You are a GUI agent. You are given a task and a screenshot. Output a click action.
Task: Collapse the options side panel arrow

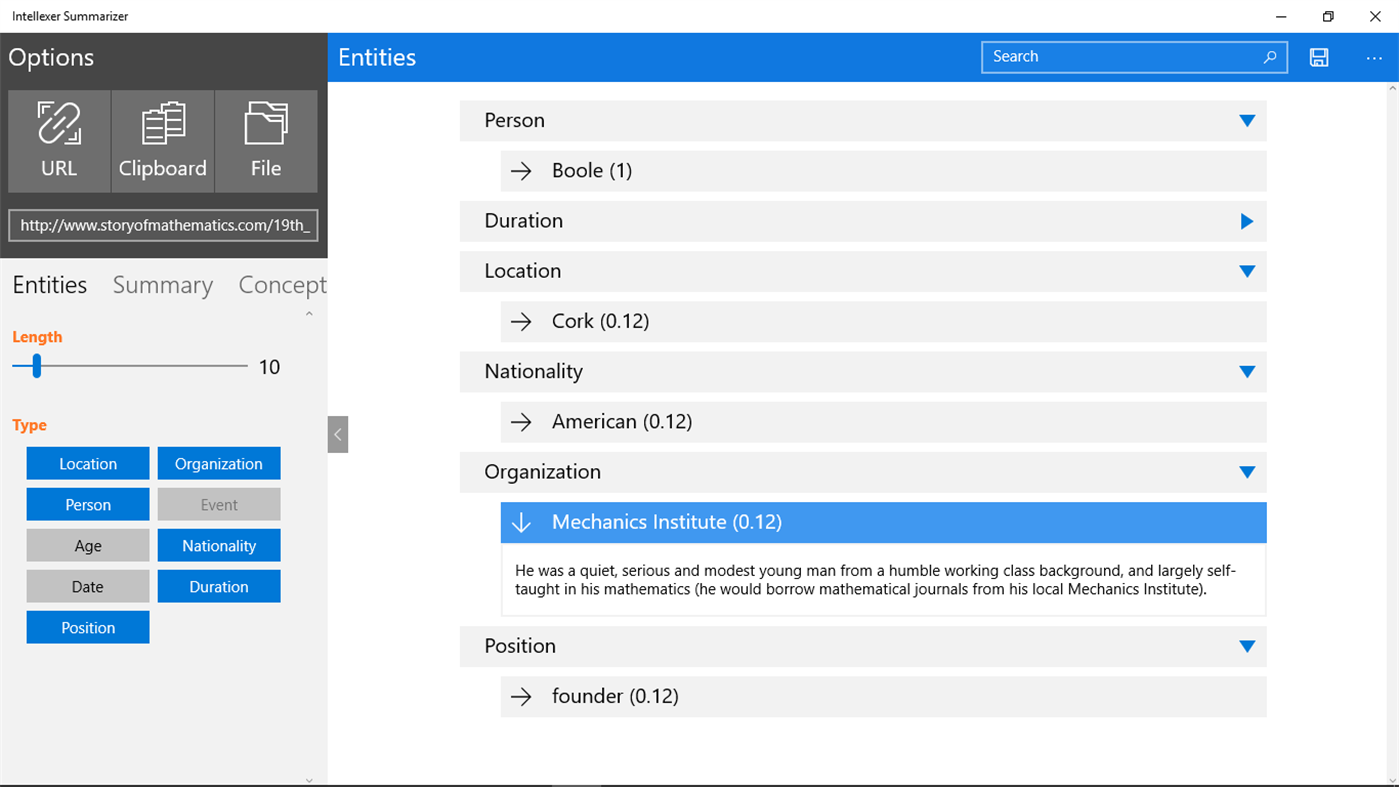338,434
